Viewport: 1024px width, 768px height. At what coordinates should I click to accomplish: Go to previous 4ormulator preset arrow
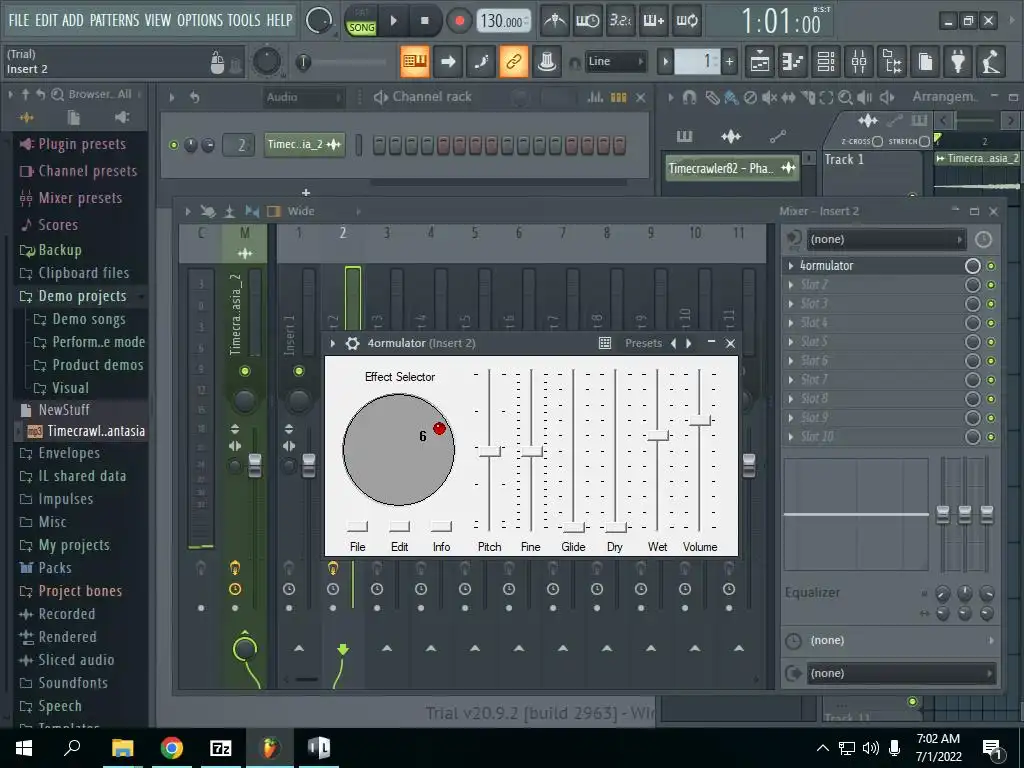(673, 344)
